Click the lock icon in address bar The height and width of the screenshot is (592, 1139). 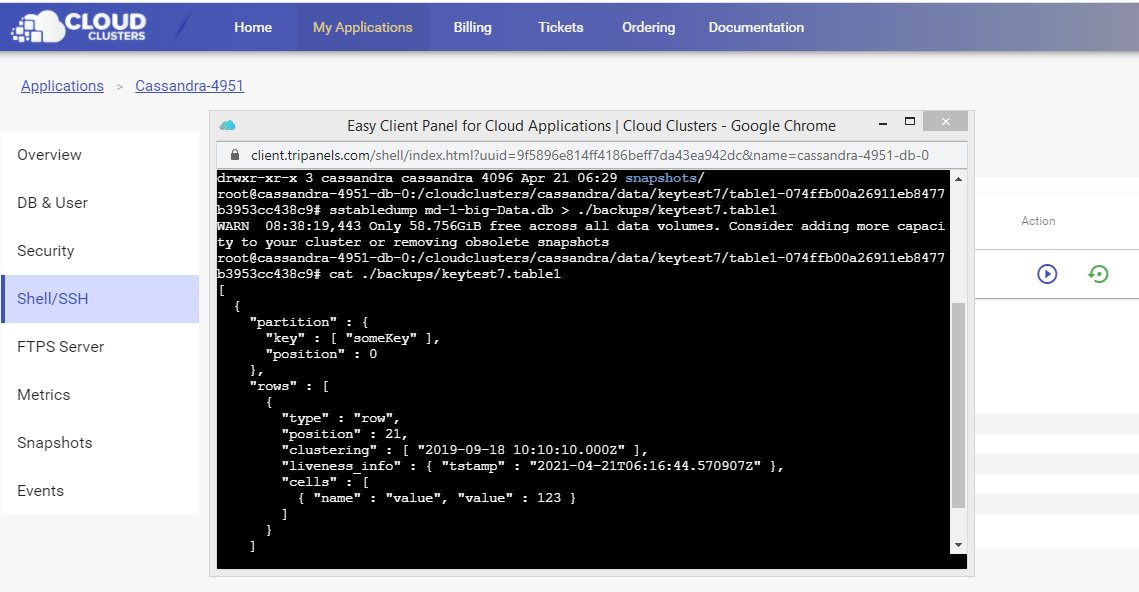[235, 155]
